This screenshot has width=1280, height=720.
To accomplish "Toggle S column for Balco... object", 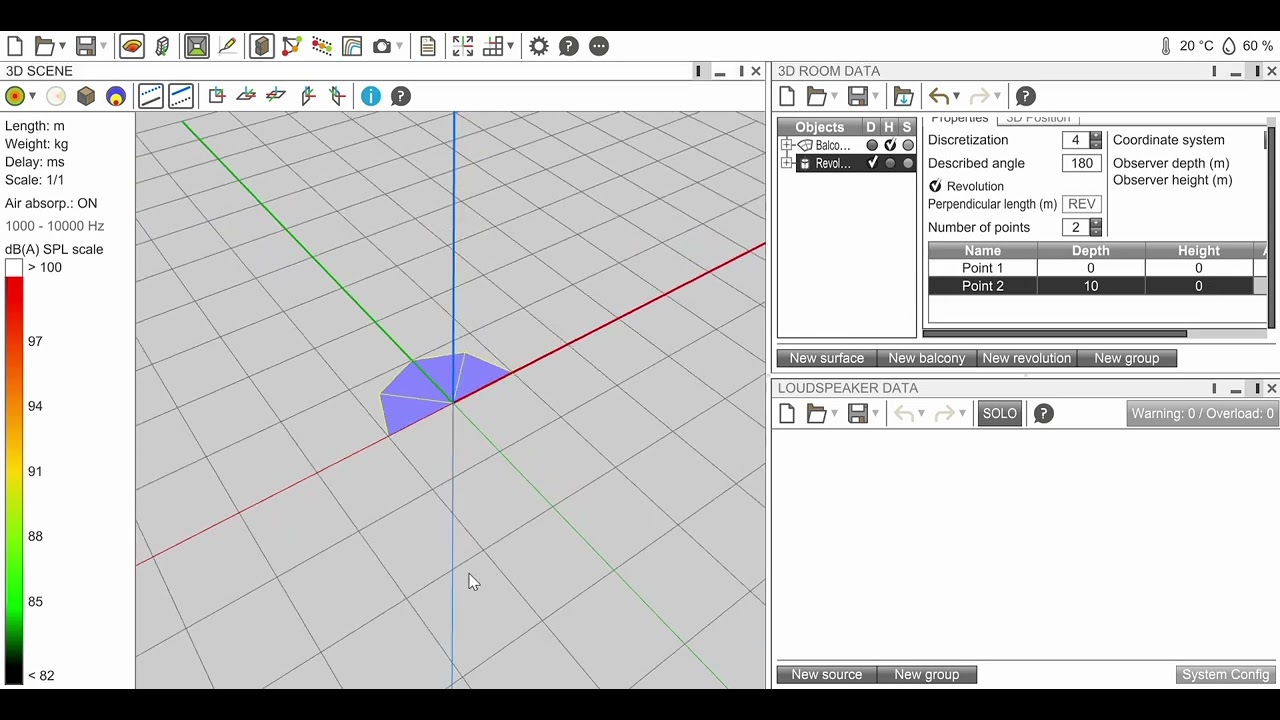I will point(908,146).
